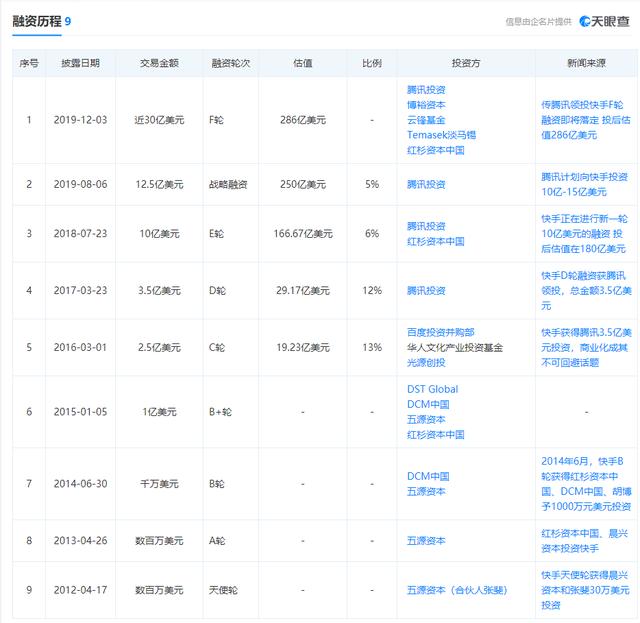Click the 29.17亿美元 valuation cell
This screenshot has width=640, height=623.
[303, 291]
